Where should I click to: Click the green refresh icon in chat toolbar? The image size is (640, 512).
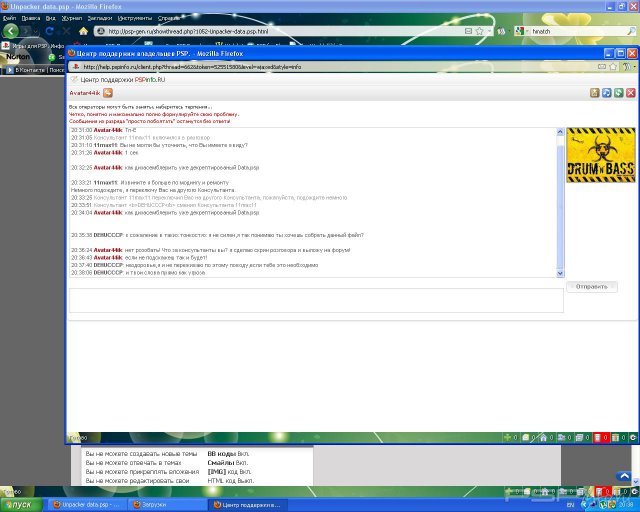(x=618, y=93)
